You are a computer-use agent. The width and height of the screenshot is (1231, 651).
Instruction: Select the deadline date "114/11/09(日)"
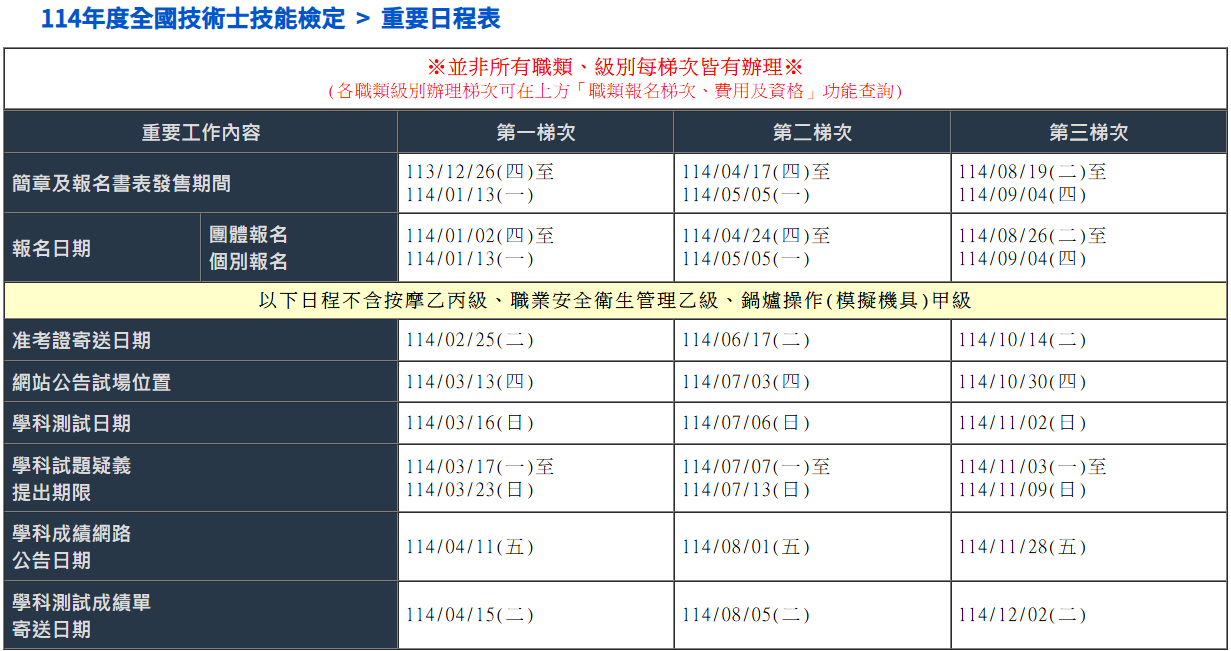tap(1022, 490)
